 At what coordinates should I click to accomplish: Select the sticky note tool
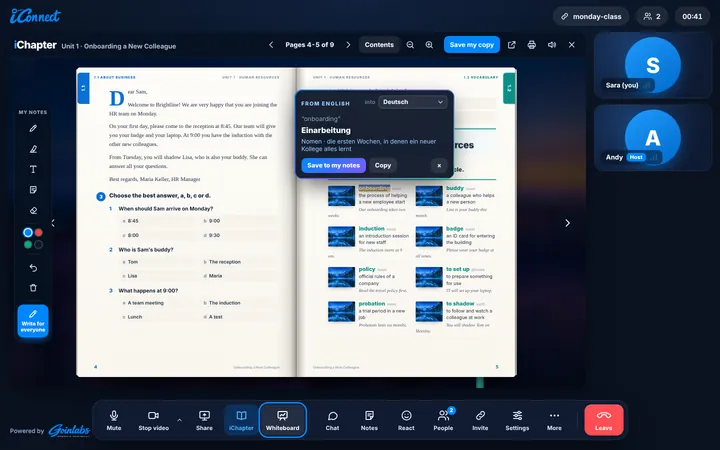(x=33, y=190)
